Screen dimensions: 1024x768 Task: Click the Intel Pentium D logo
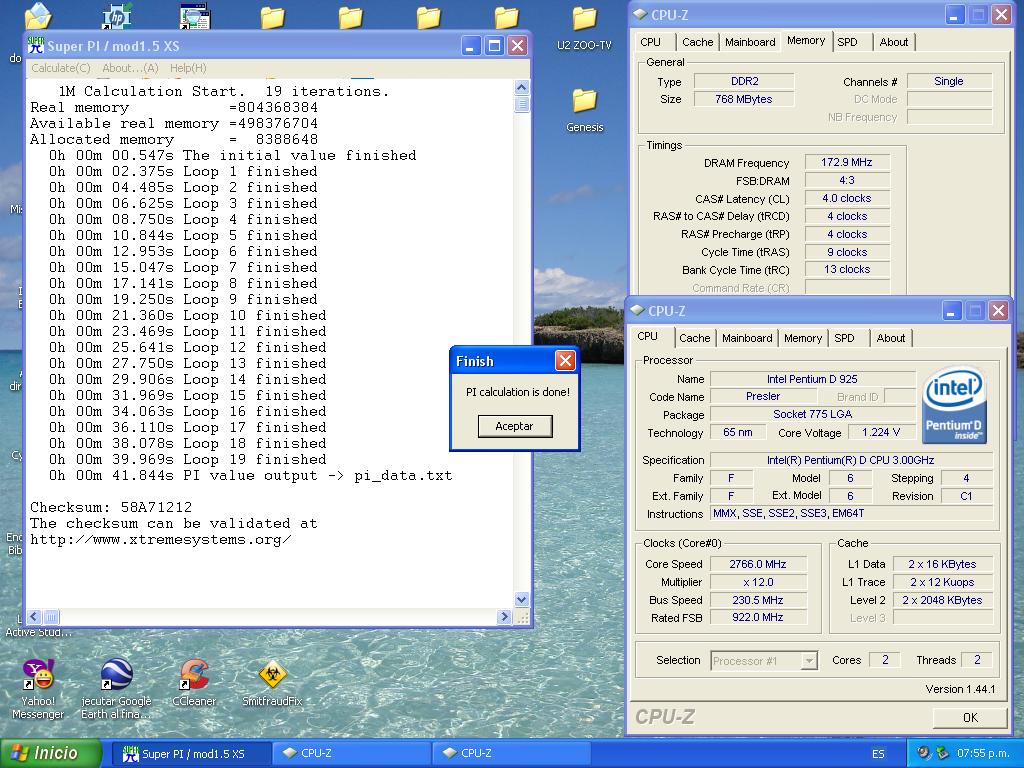click(954, 405)
